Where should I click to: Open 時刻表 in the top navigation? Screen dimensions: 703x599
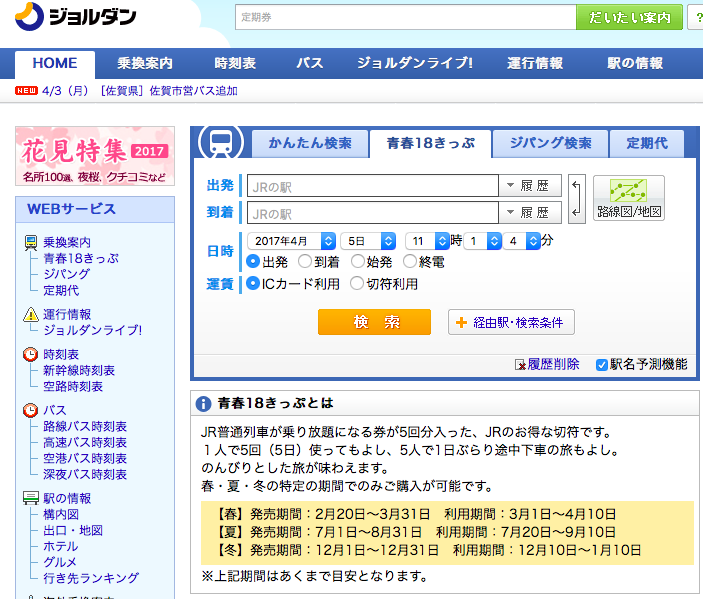[x=235, y=64]
